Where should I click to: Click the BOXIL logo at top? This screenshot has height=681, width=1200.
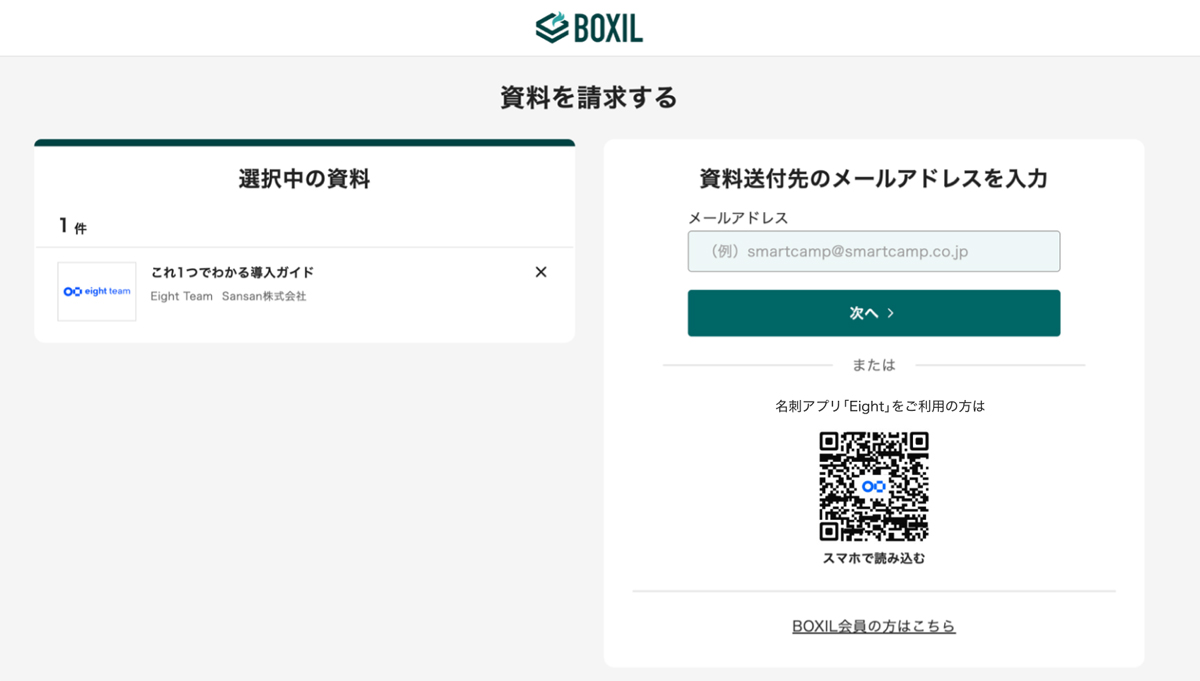click(589, 27)
